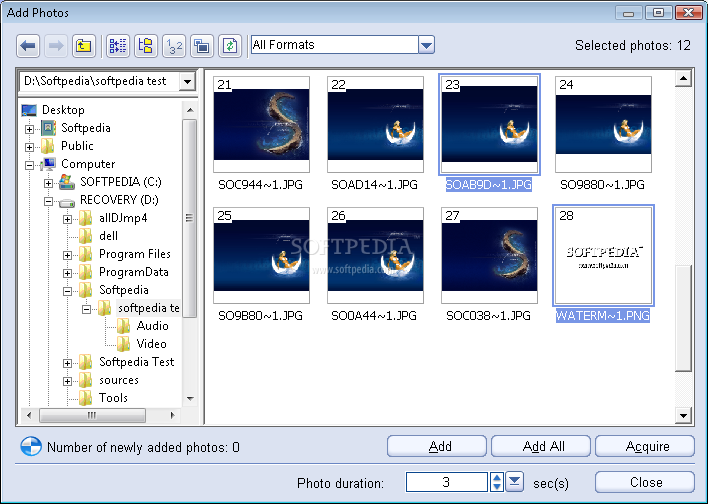
Task: Expand the Program Files folder
Action: [67, 256]
